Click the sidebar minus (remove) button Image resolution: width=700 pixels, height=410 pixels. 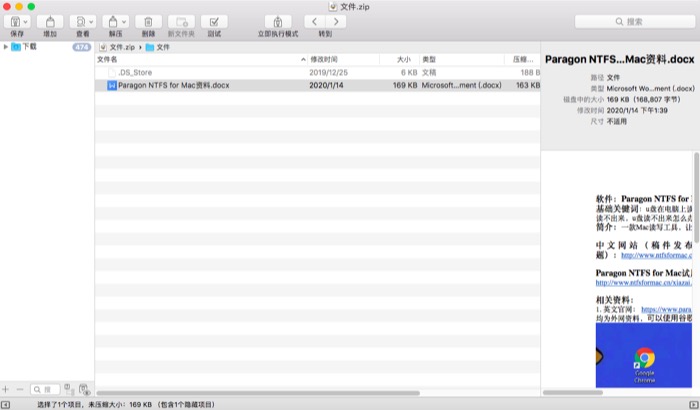tap(20, 389)
